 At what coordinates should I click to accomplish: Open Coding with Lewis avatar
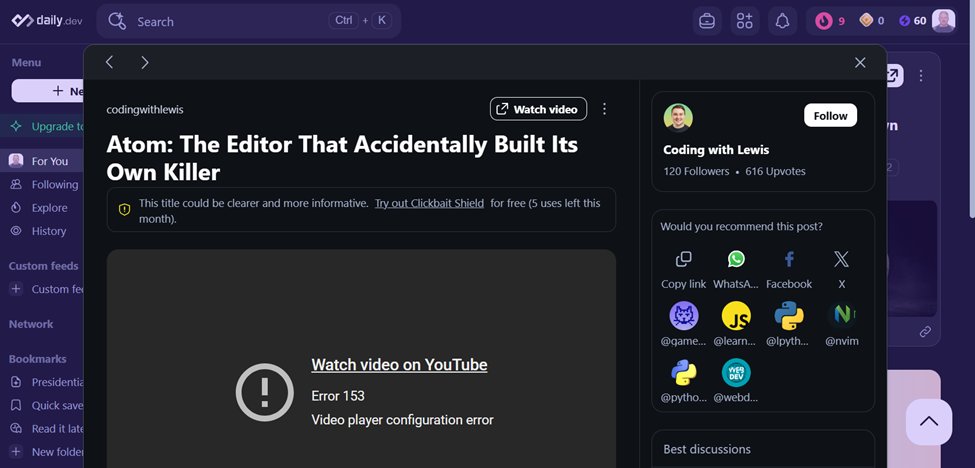click(678, 117)
